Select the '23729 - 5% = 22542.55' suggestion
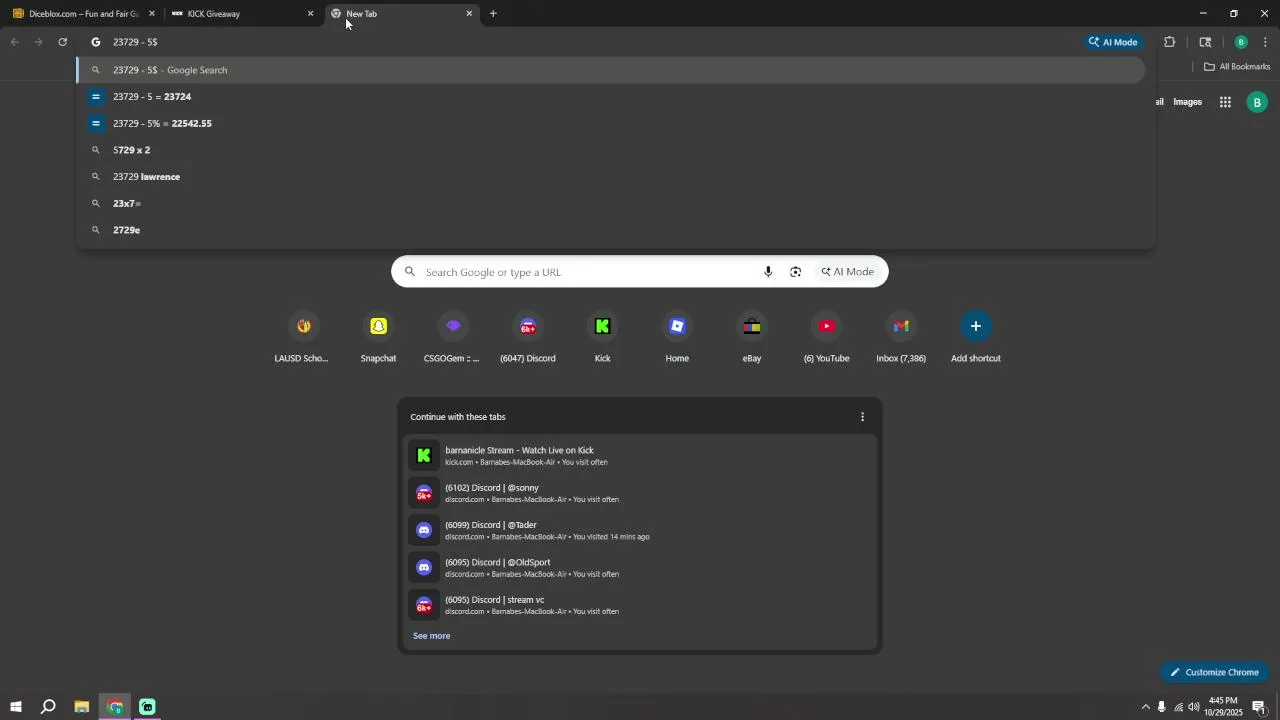This screenshot has width=1280, height=720. pyautogui.click(x=610, y=124)
